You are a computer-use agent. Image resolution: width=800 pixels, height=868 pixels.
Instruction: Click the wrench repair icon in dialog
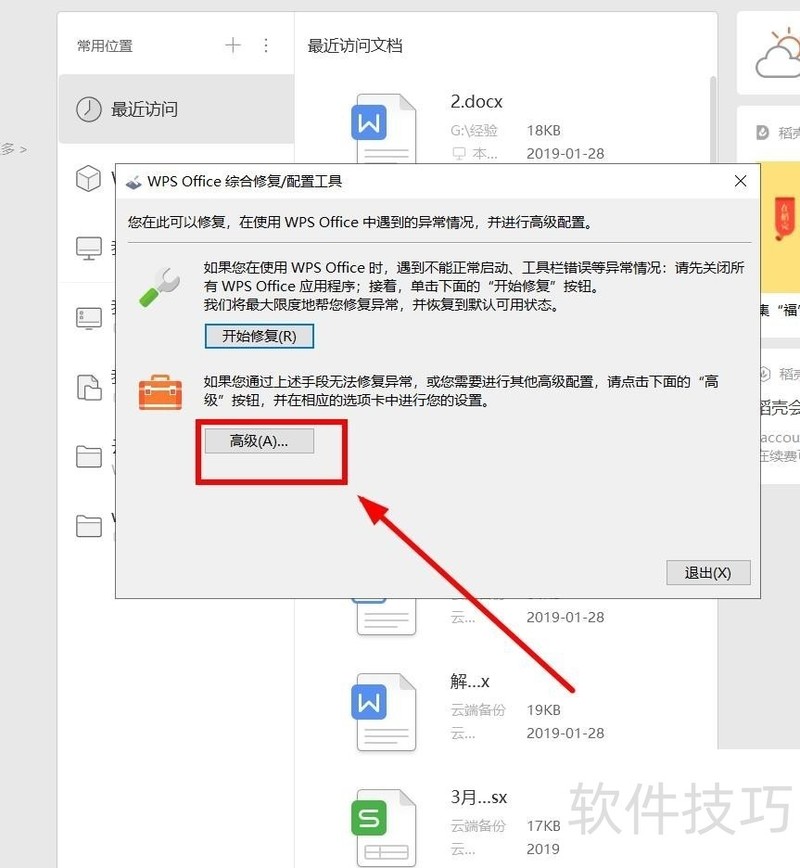[x=159, y=287]
